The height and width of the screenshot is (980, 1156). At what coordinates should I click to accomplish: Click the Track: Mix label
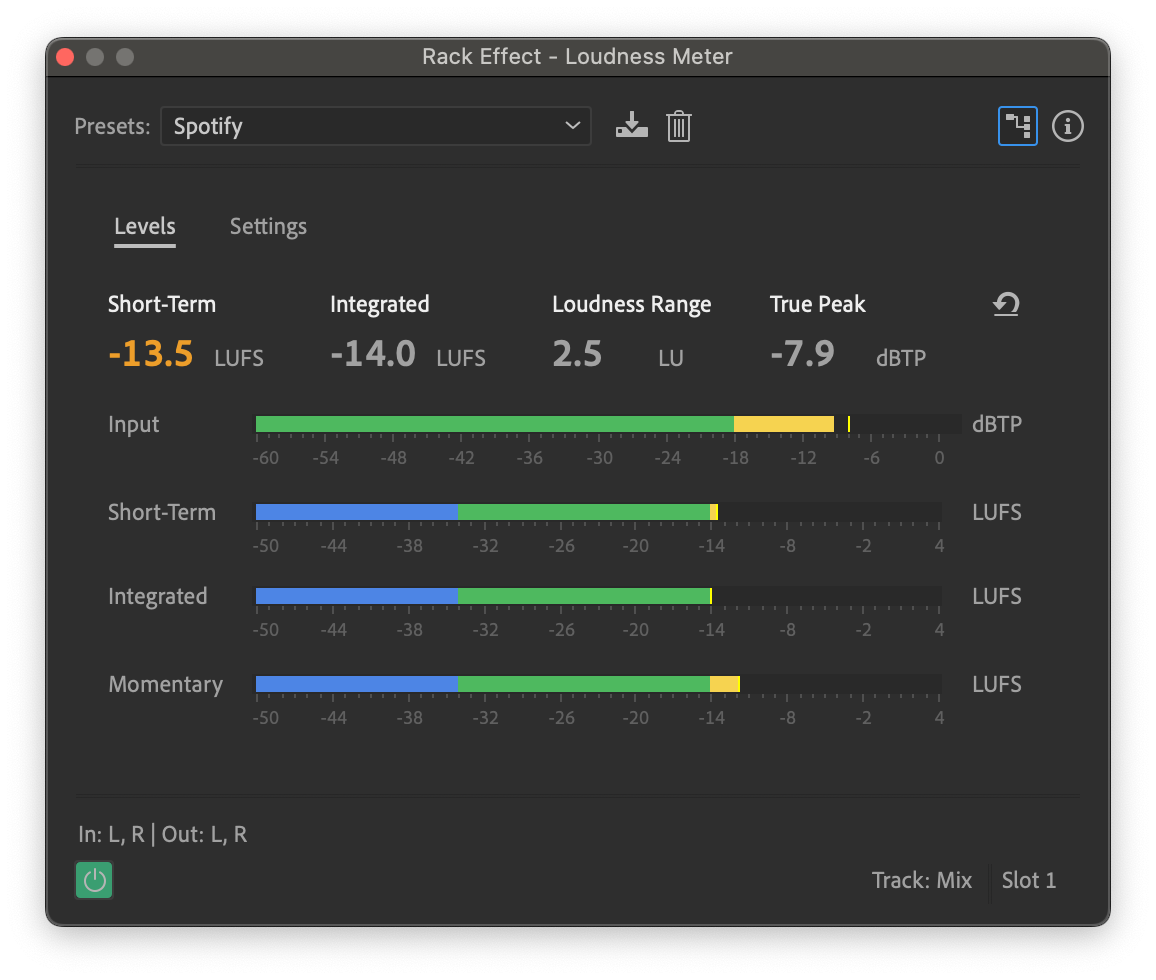pyautogui.click(x=922, y=881)
